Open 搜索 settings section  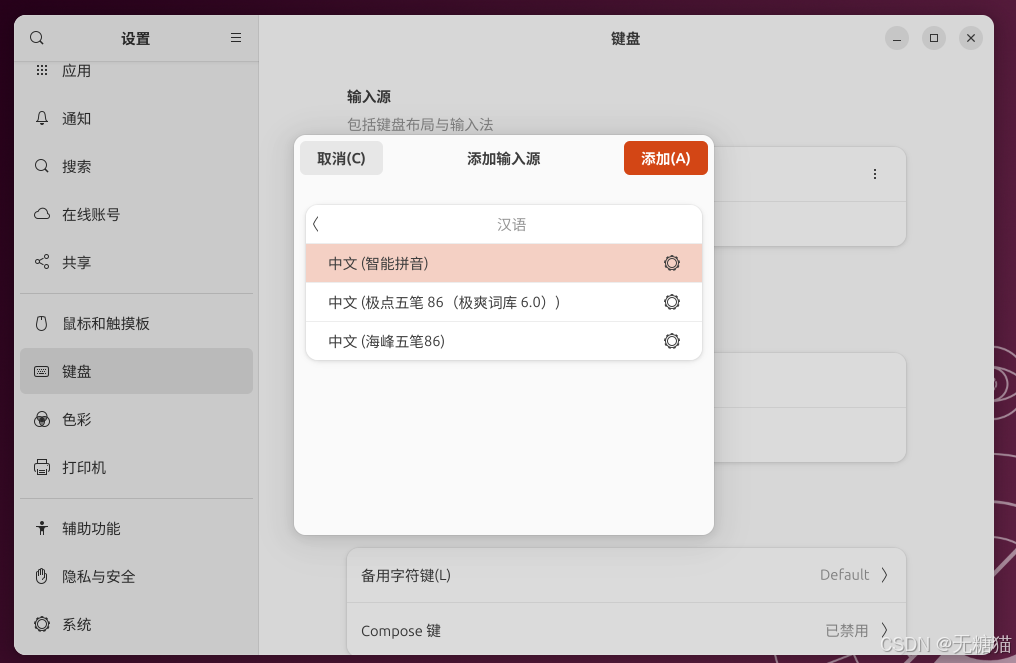point(136,166)
